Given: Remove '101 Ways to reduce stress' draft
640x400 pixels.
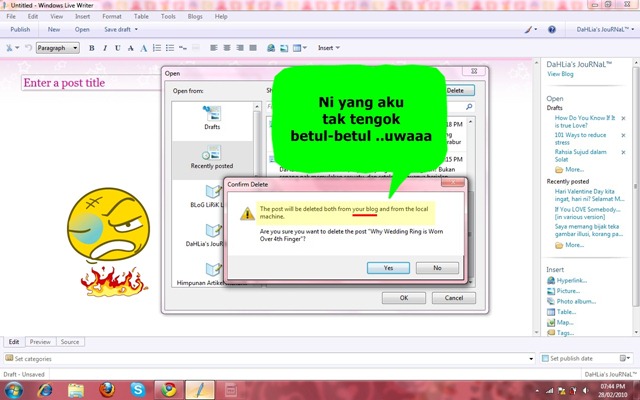Looking at the screenshot, I should tap(623, 135).
